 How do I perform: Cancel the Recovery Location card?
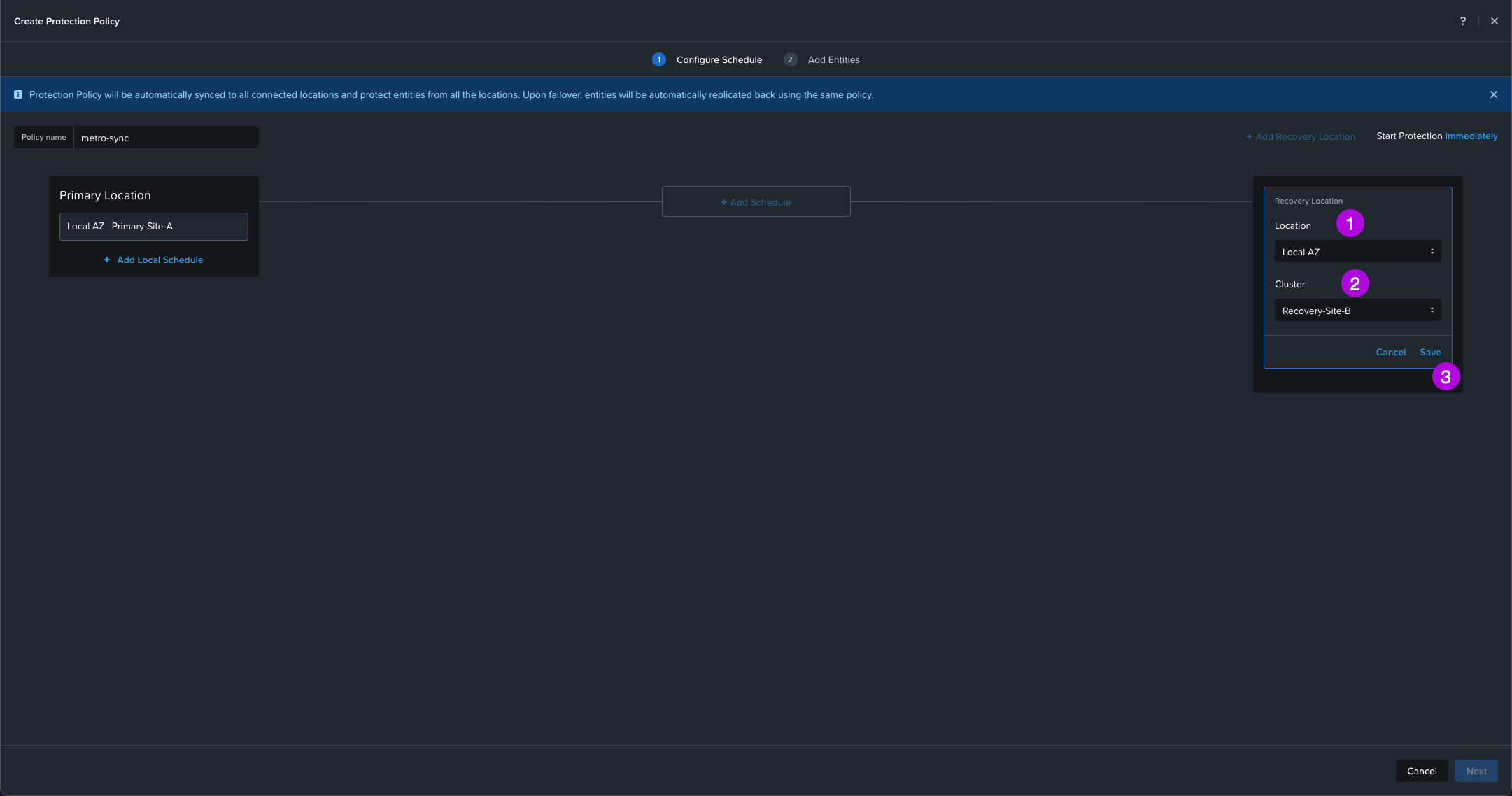[1390, 352]
